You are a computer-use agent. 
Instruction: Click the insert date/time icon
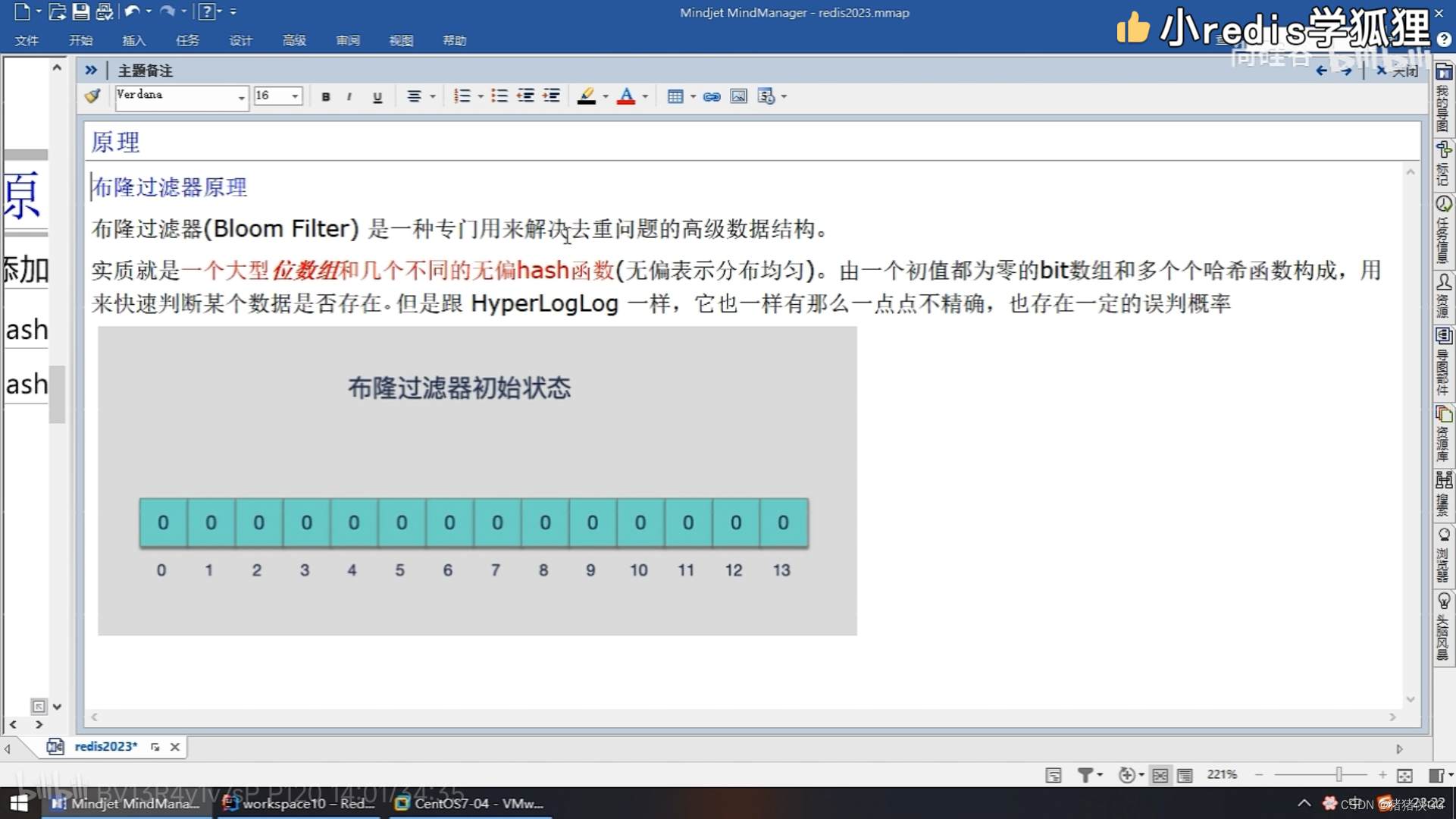tap(766, 96)
